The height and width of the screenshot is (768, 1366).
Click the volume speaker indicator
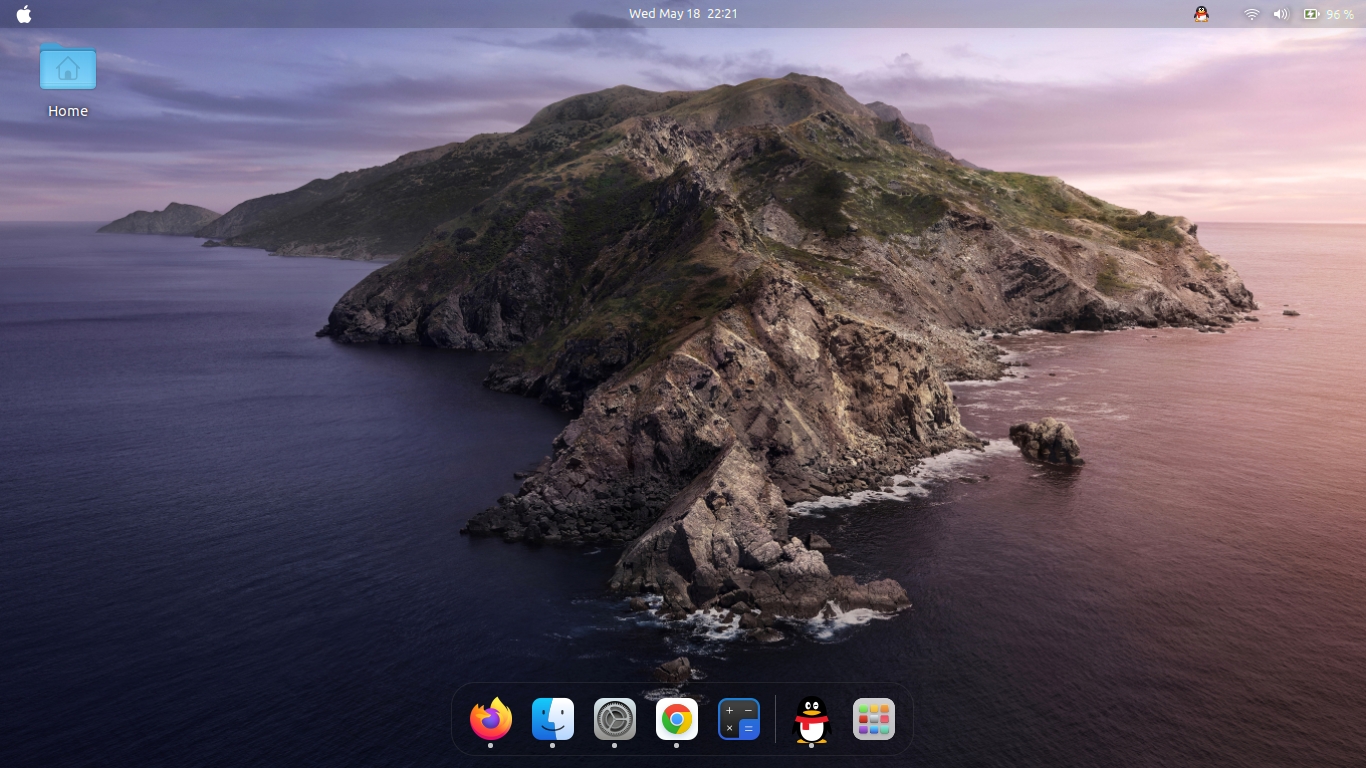tap(1280, 14)
